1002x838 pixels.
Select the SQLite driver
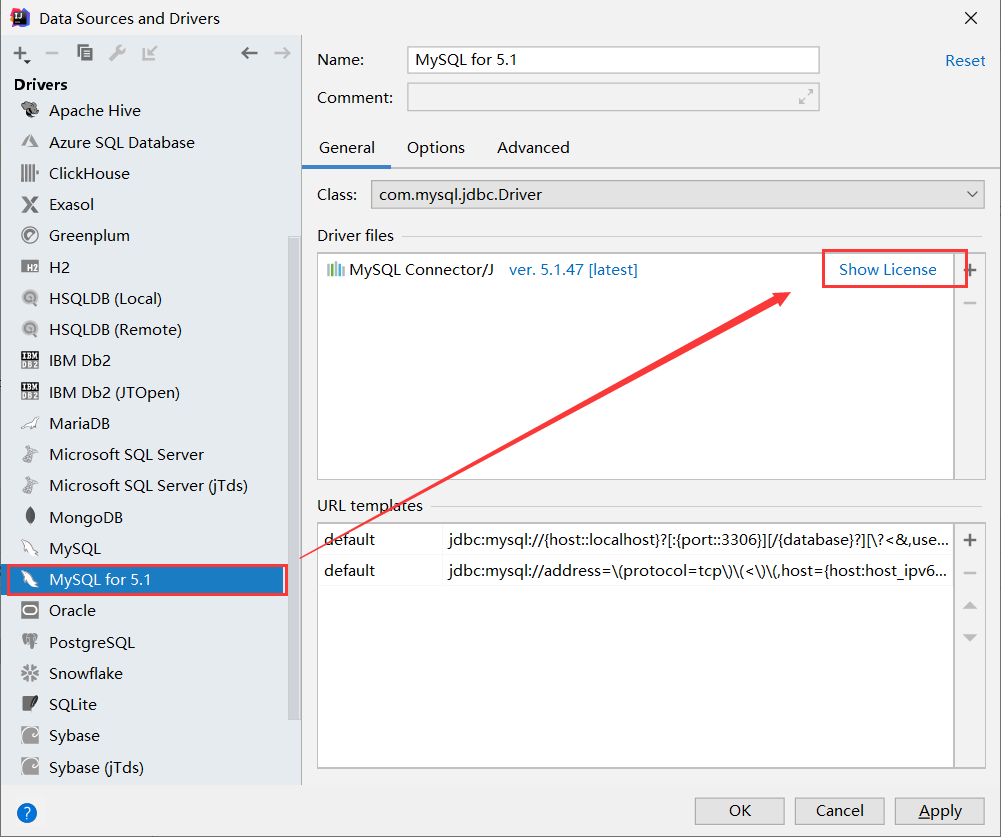[144, 704]
